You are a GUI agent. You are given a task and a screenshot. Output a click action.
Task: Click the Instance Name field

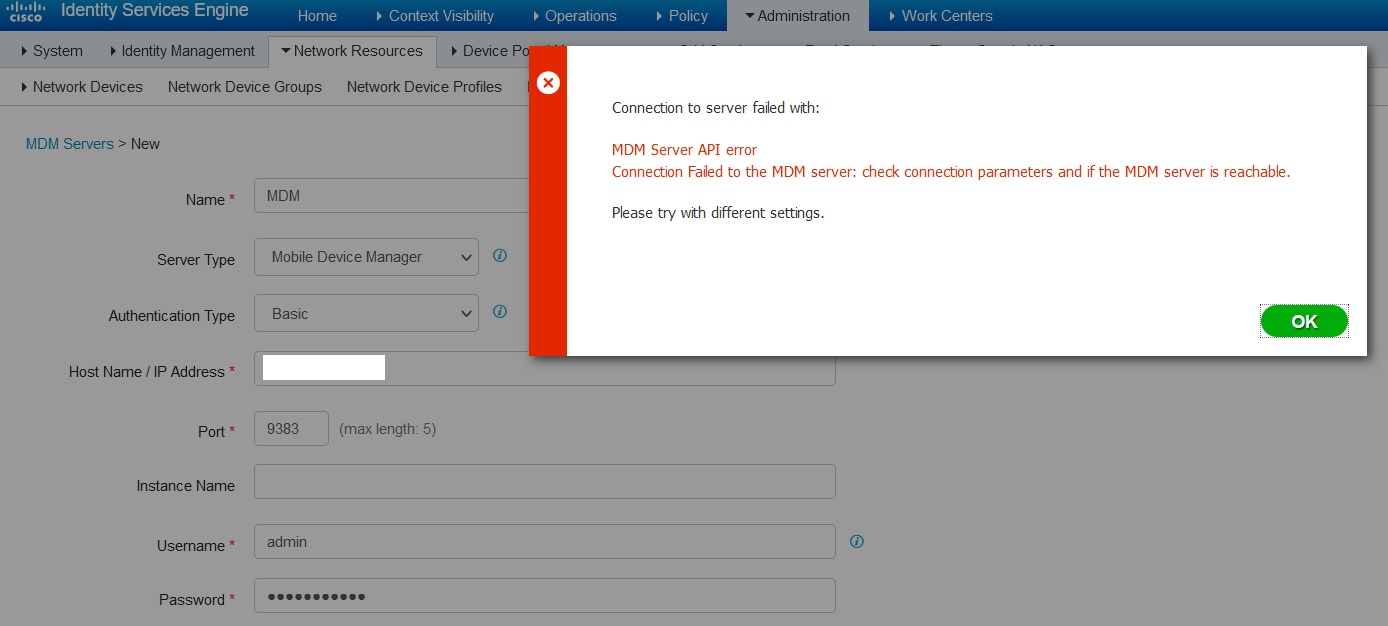(x=545, y=482)
